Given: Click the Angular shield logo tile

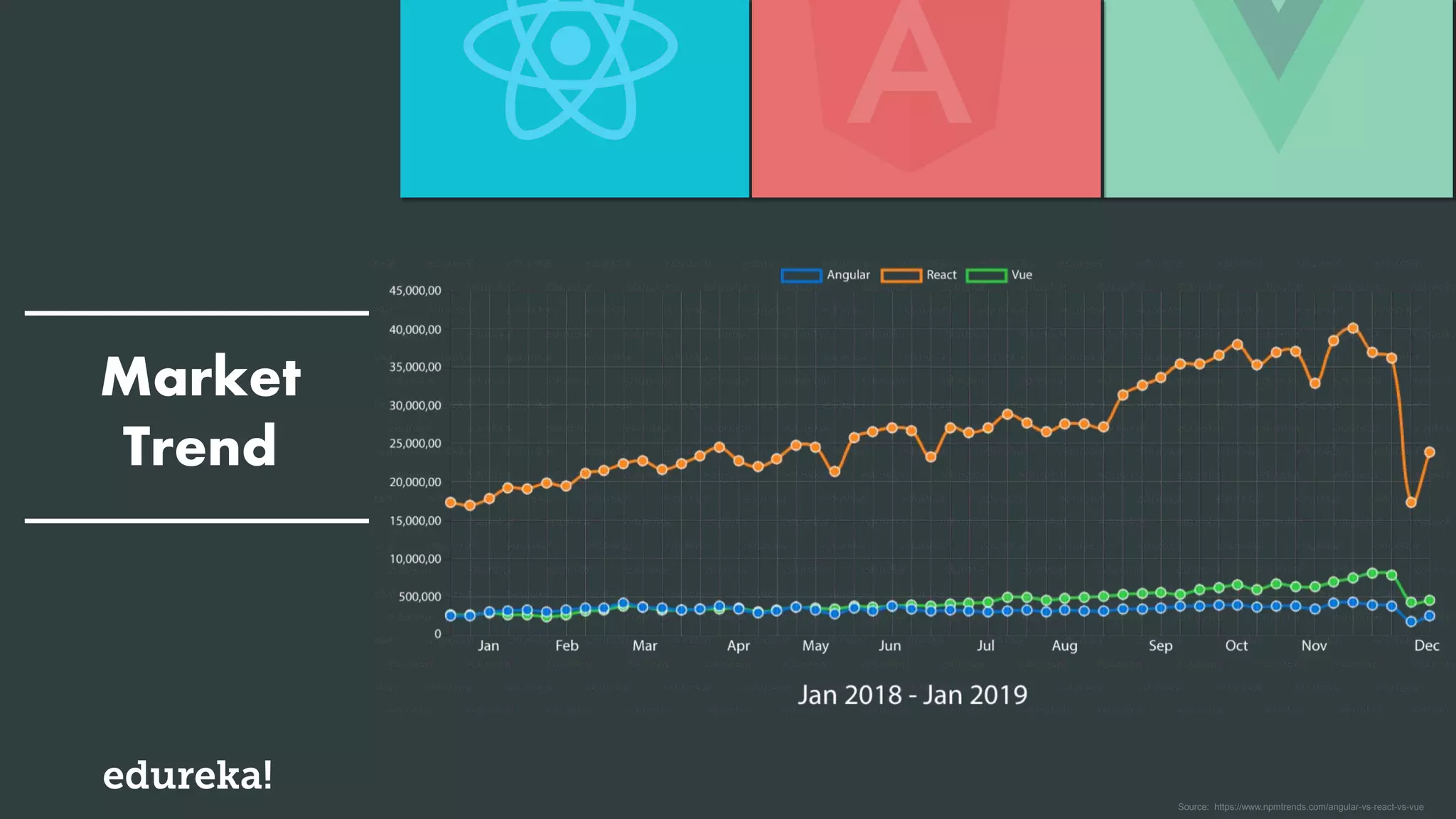Looking at the screenshot, I should point(926,98).
